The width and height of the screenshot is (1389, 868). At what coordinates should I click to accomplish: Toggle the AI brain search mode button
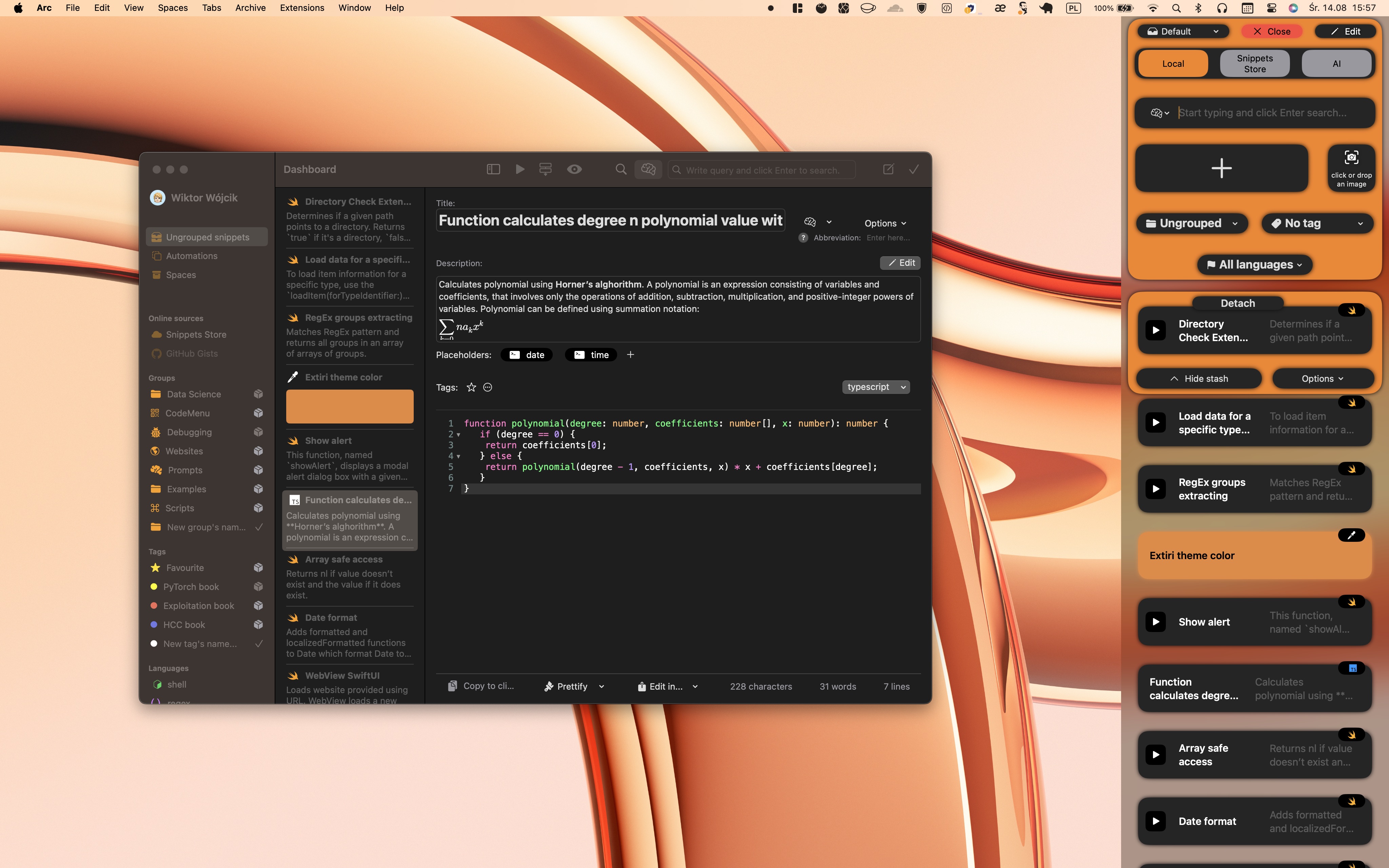point(648,169)
